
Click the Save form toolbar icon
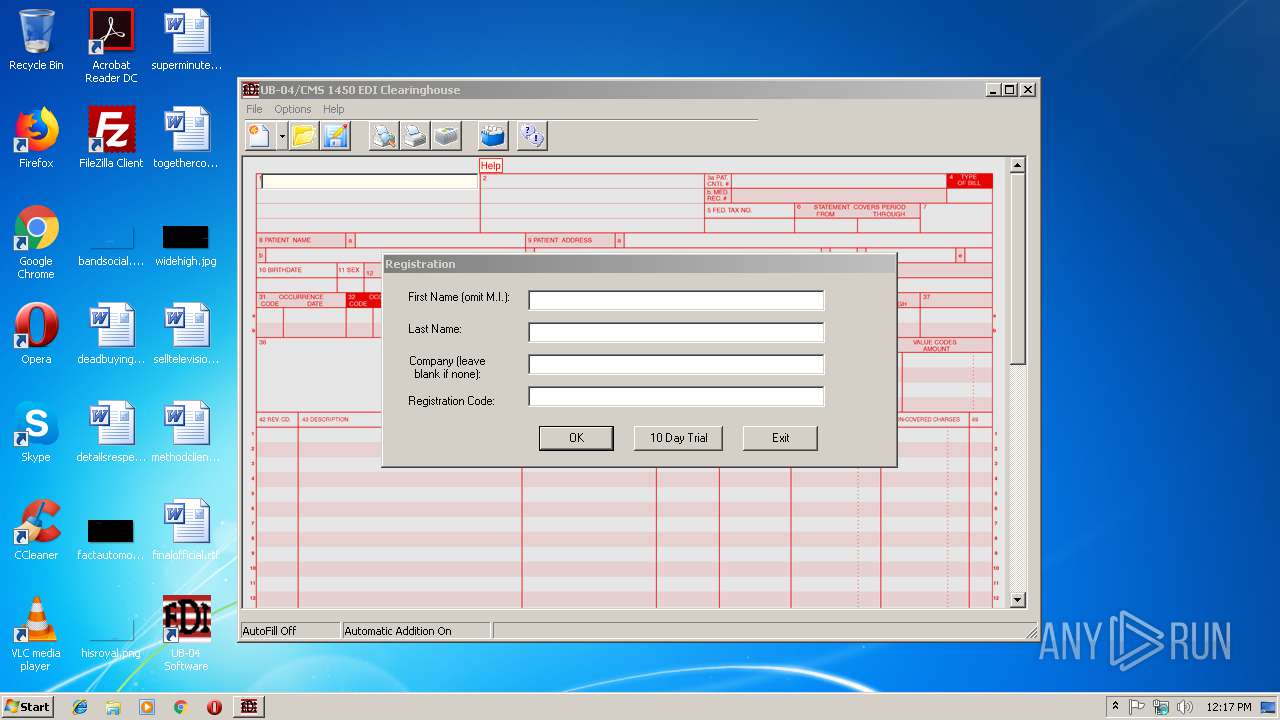coord(335,136)
